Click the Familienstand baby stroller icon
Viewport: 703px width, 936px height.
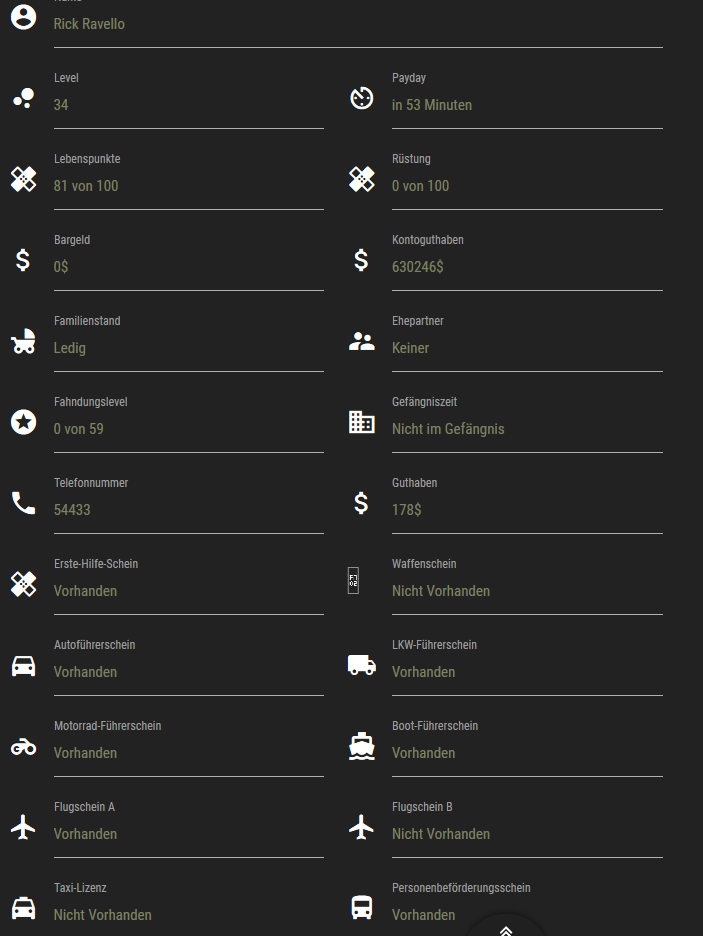(23, 341)
